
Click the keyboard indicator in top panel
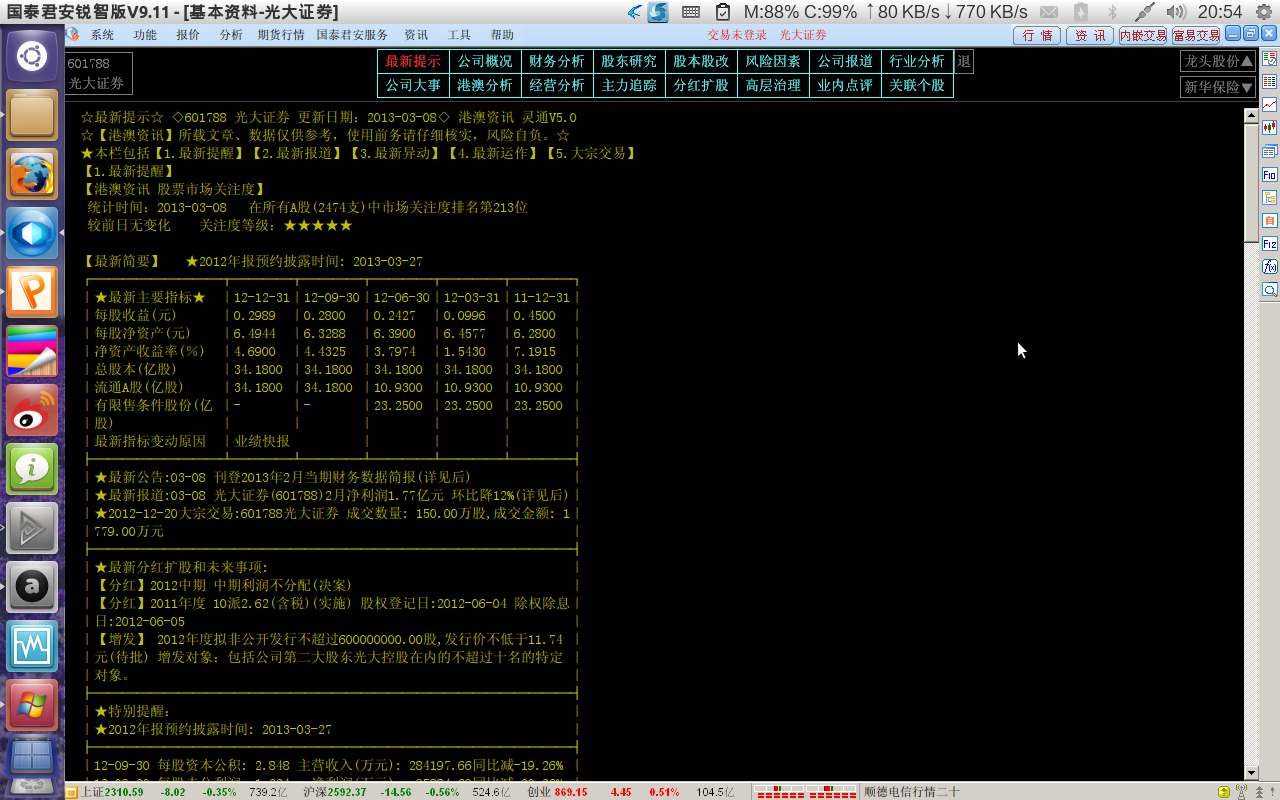pos(690,12)
